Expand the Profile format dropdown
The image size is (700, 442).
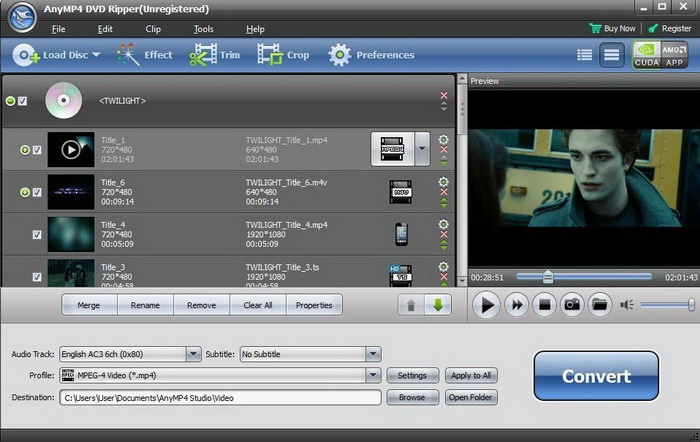click(x=373, y=376)
